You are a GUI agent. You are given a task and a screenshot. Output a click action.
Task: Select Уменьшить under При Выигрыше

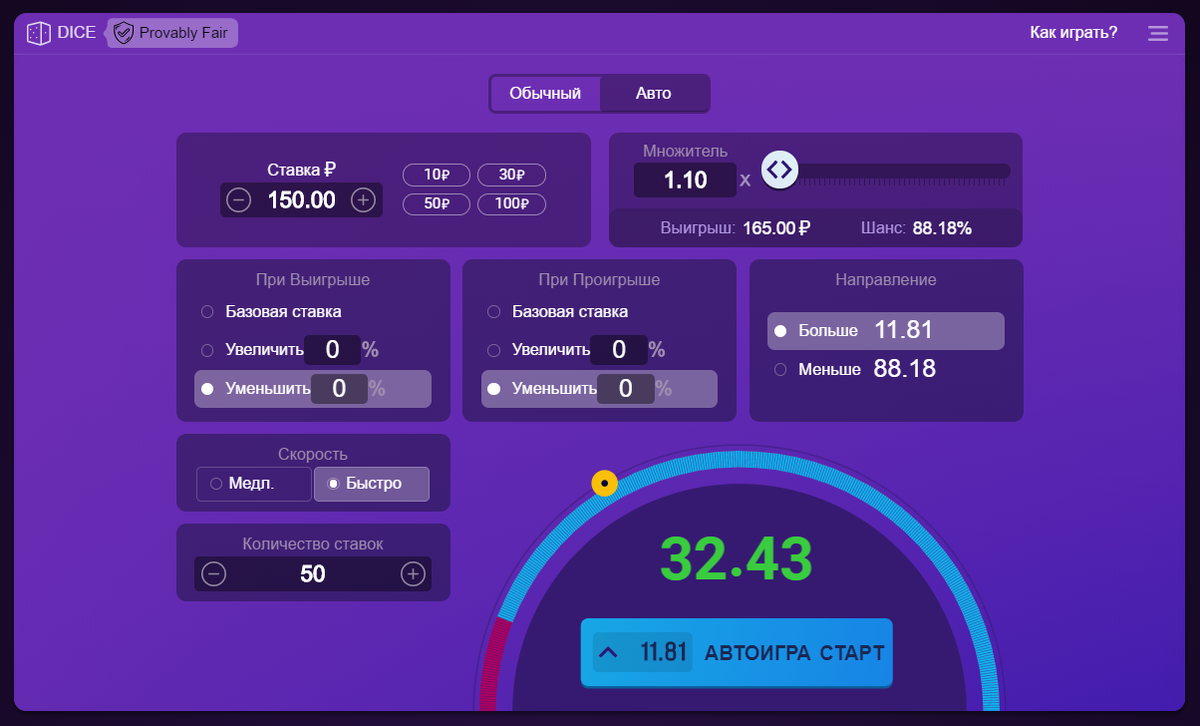pyautogui.click(x=313, y=389)
